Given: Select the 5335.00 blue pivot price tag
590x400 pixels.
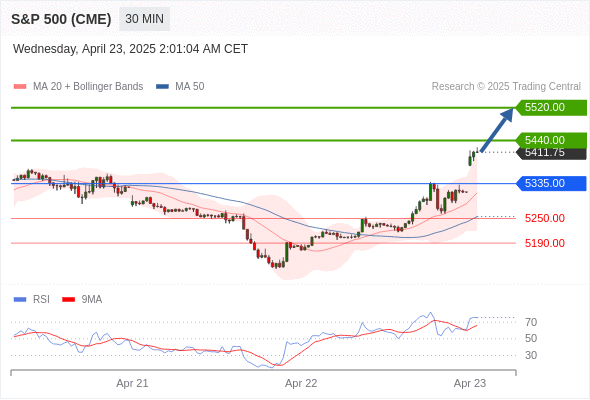Looking at the screenshot, I should coord(551,183).
